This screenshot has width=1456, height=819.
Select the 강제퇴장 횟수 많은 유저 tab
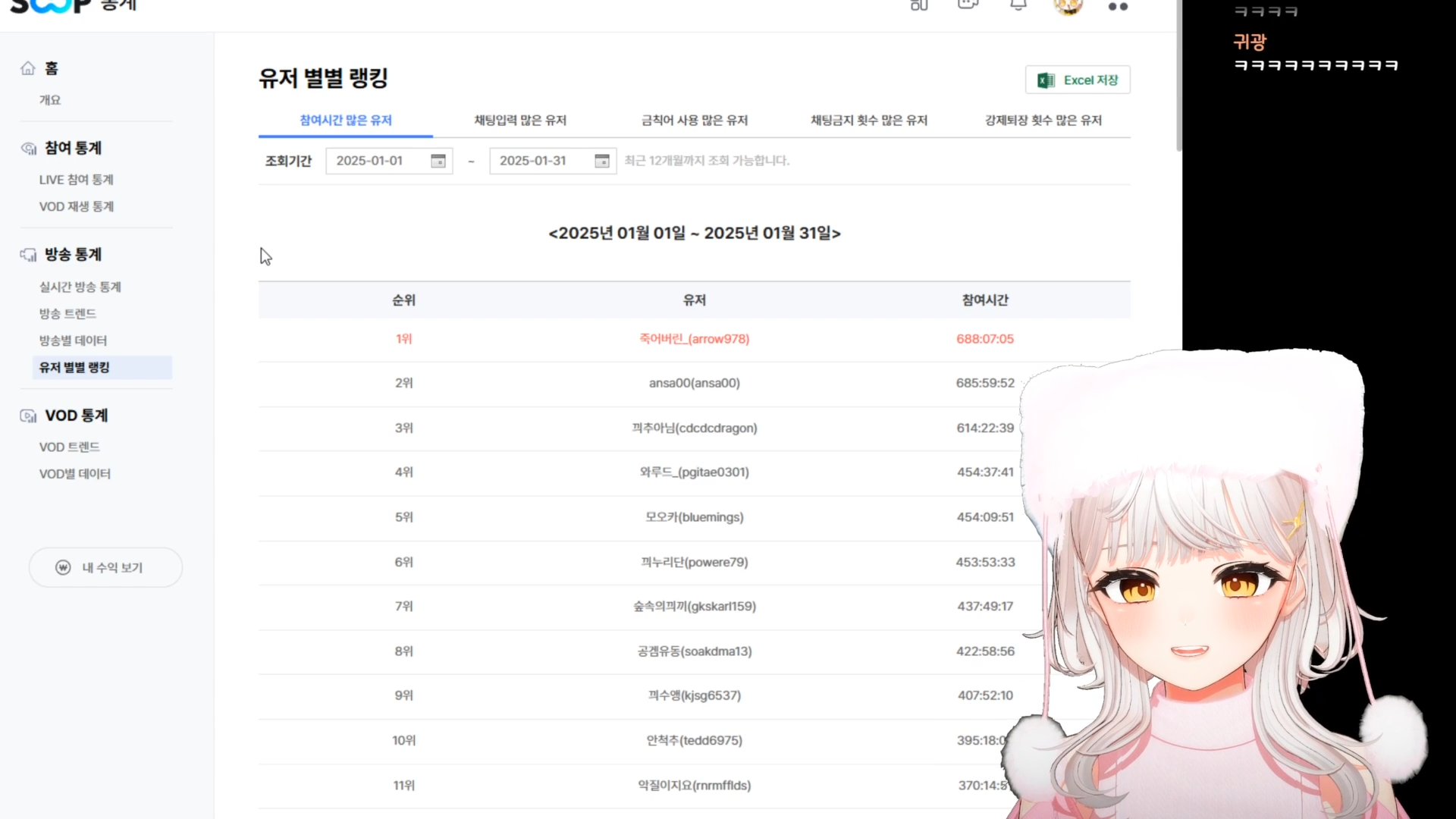click(1043, 120)
